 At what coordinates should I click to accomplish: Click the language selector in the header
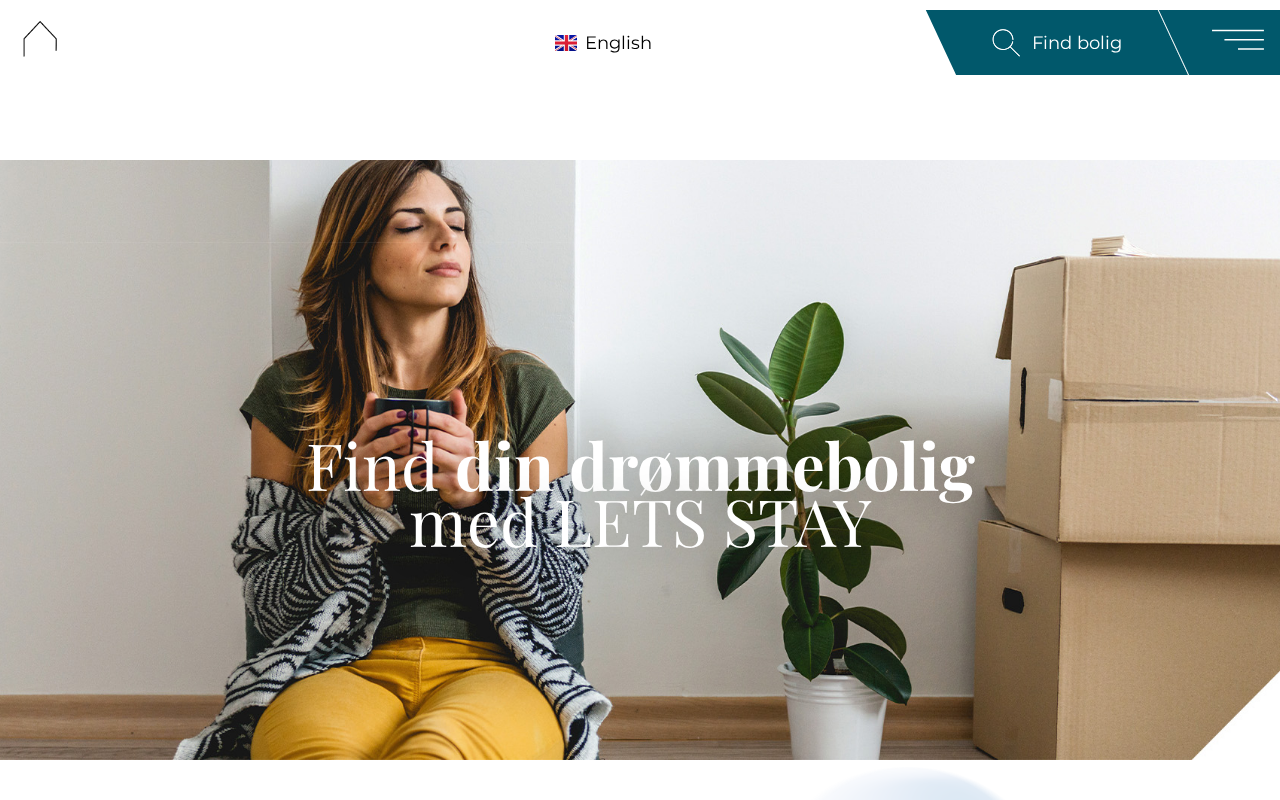[x=603, y=43]
